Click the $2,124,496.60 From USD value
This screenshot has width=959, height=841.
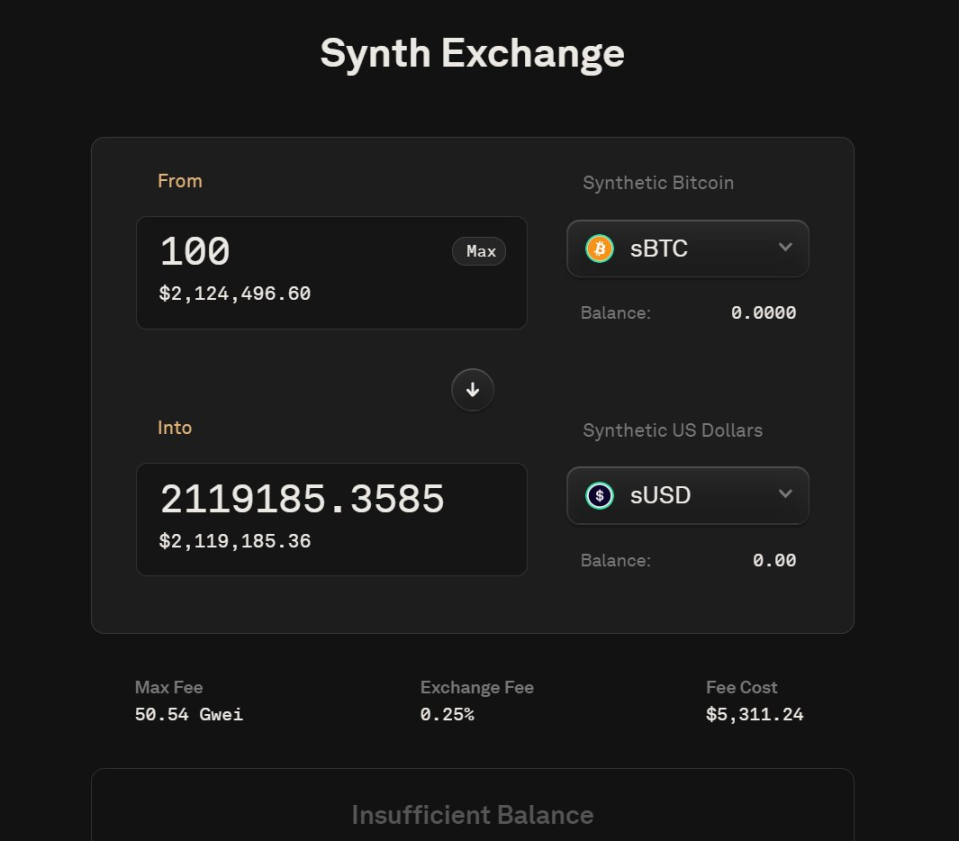click(235, 294)
